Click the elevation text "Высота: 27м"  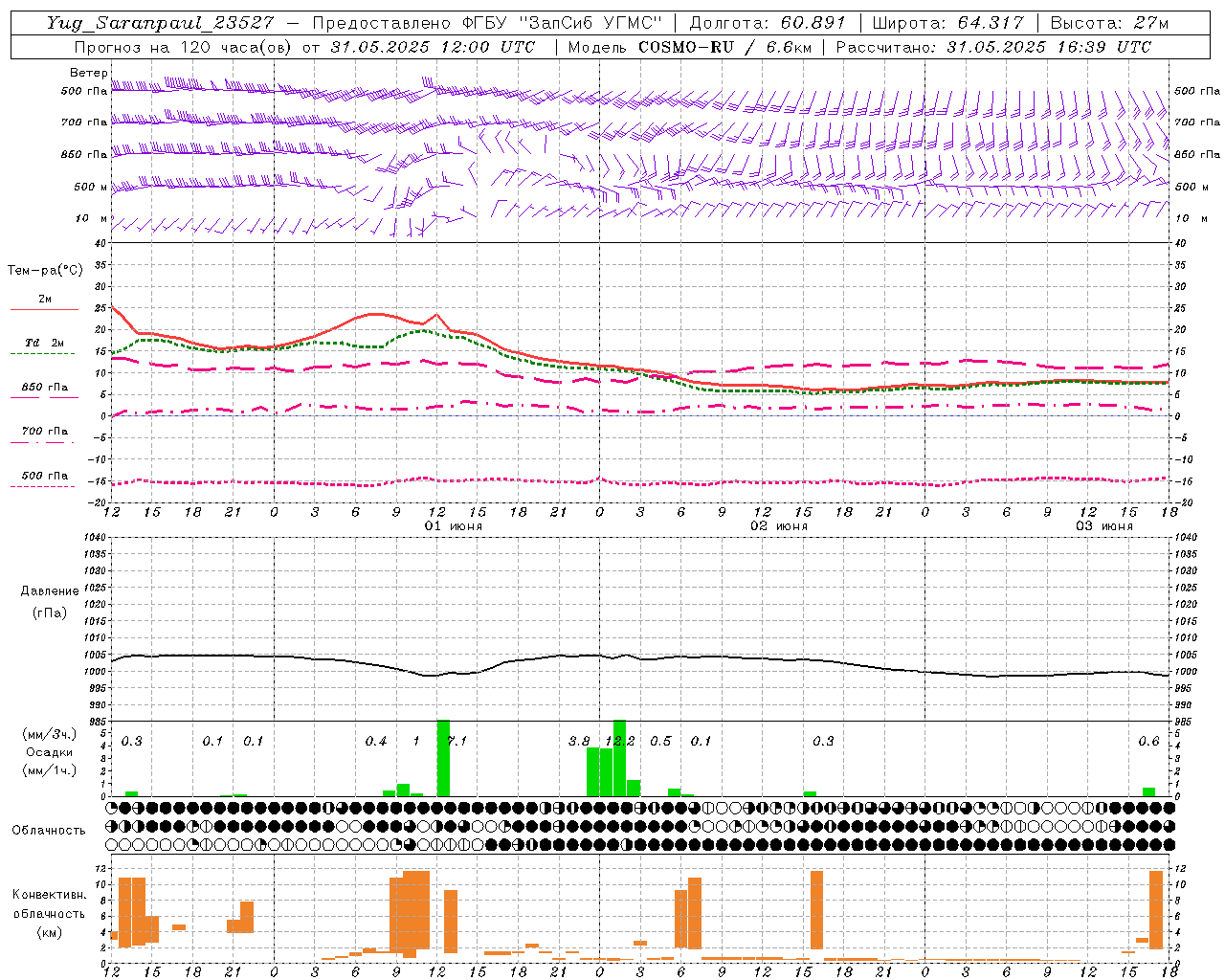point(1109,23)
